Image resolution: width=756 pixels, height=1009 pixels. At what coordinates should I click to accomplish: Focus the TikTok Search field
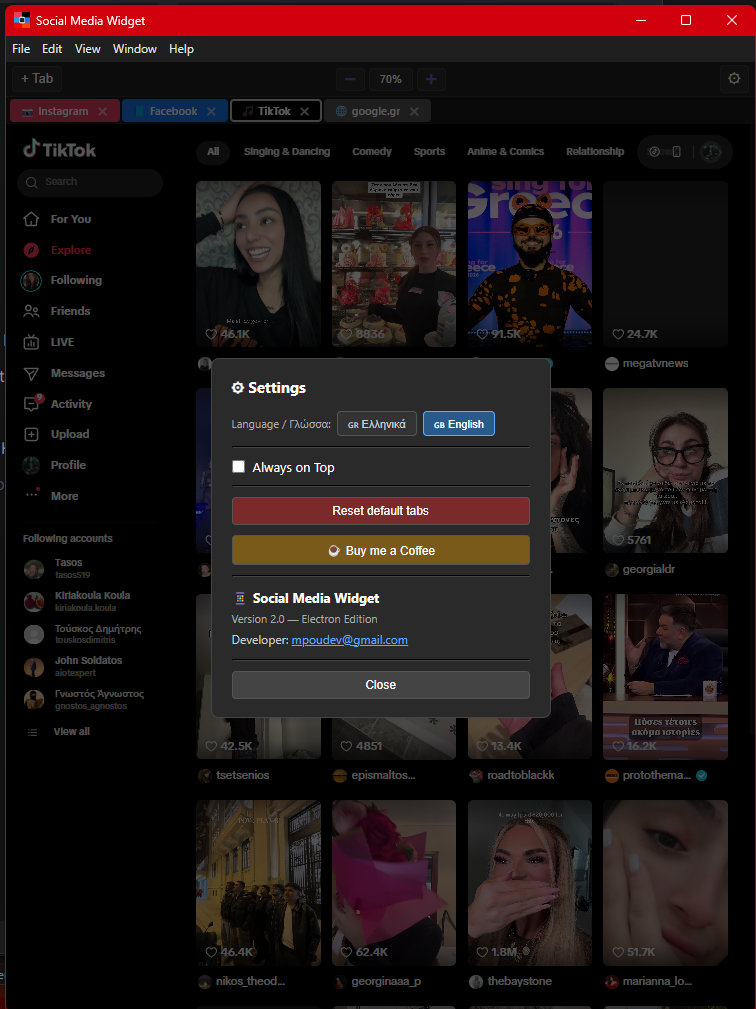click(x=90, y=183)
